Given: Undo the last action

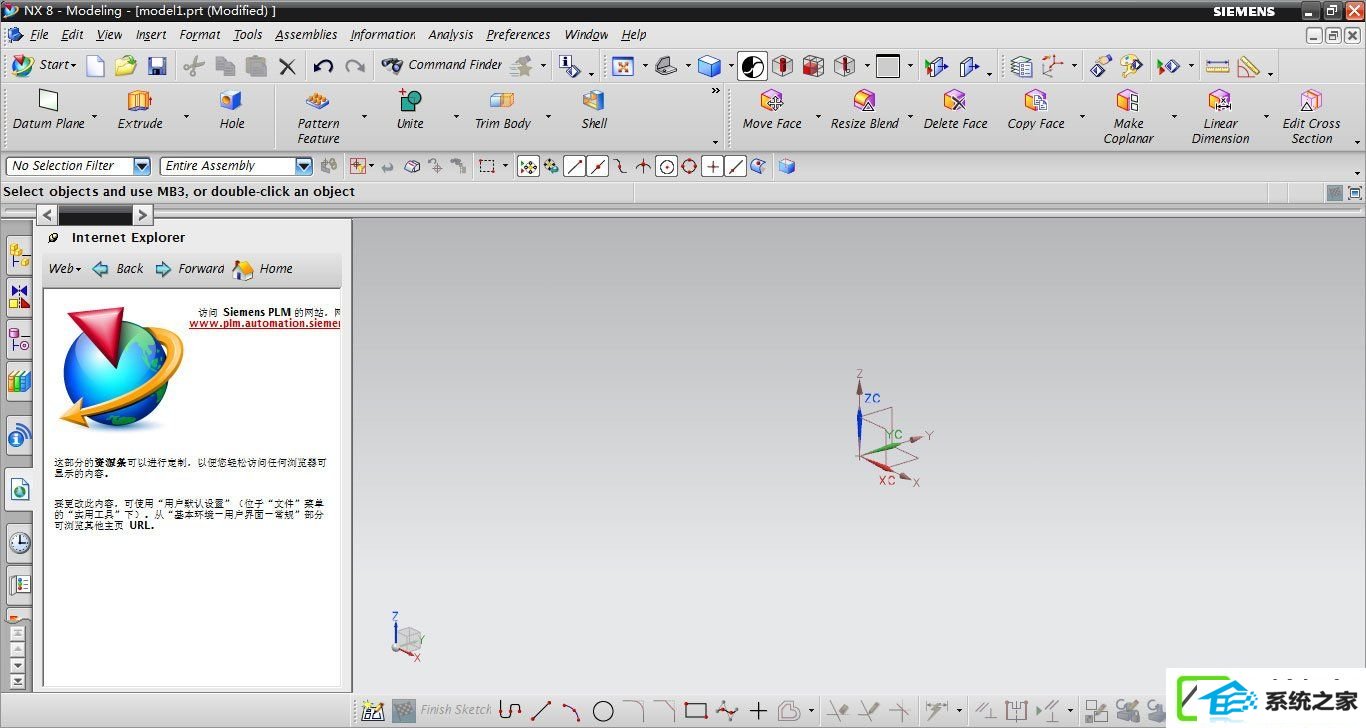Looking at the screenshot, I should coord(323,66).
